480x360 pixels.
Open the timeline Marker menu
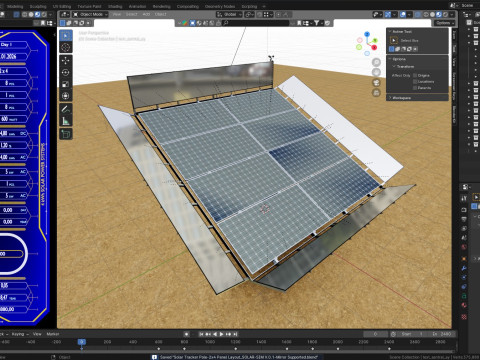pyautogui.click(x=53, y=334)
